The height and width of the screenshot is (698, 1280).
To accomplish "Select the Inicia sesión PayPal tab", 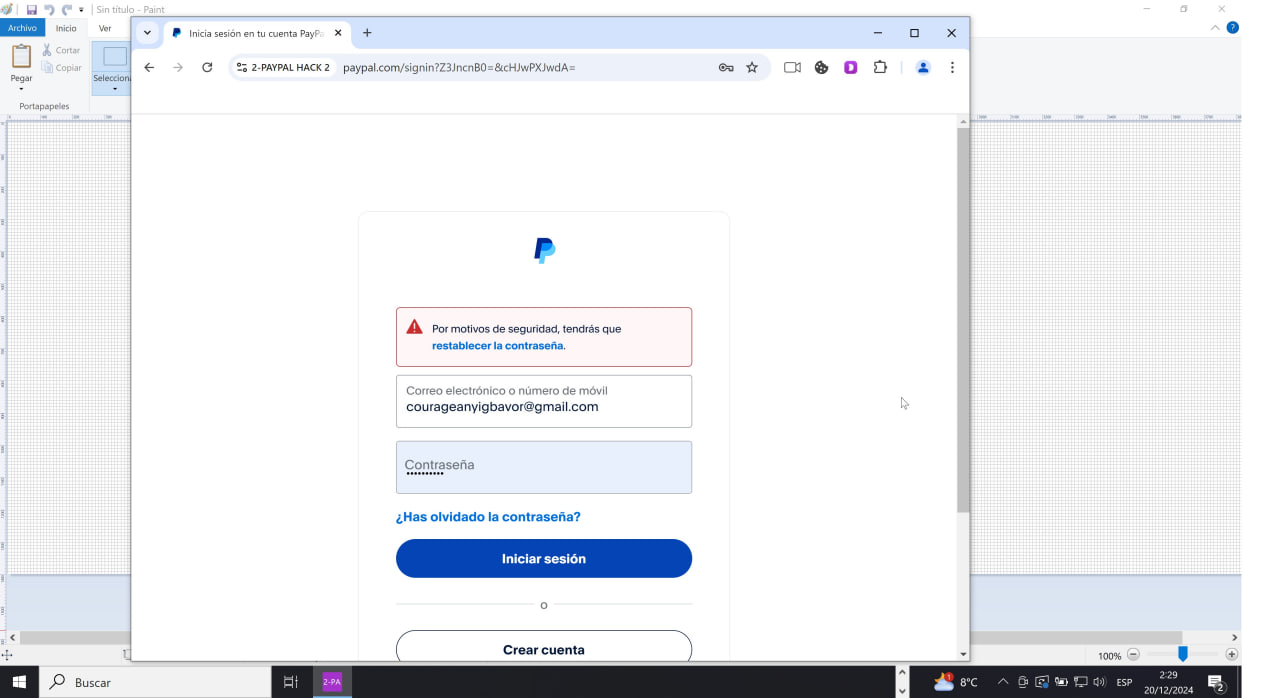I will 255,33.
